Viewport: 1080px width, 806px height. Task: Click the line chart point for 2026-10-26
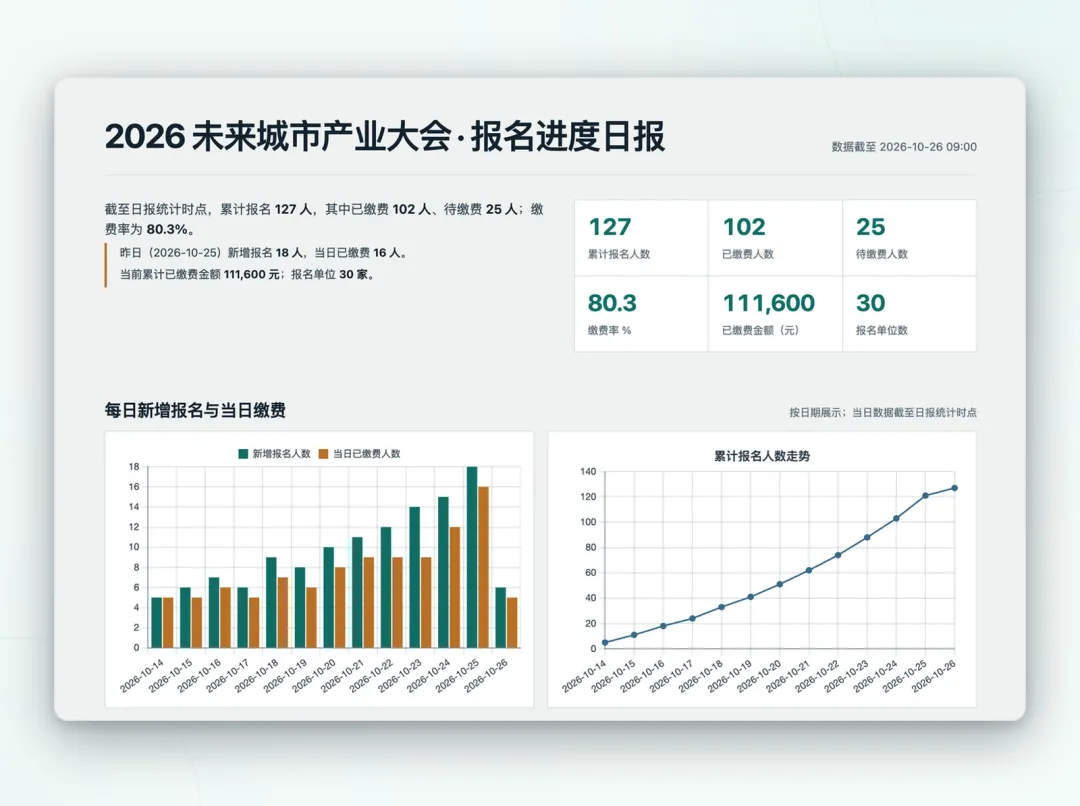(955, 488)
